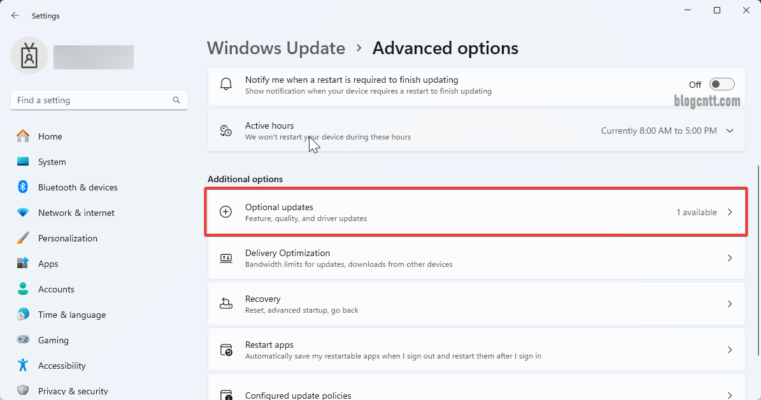Click the Time & language globe icon
Screen dimensions: 761x400
tap(22, 315)
